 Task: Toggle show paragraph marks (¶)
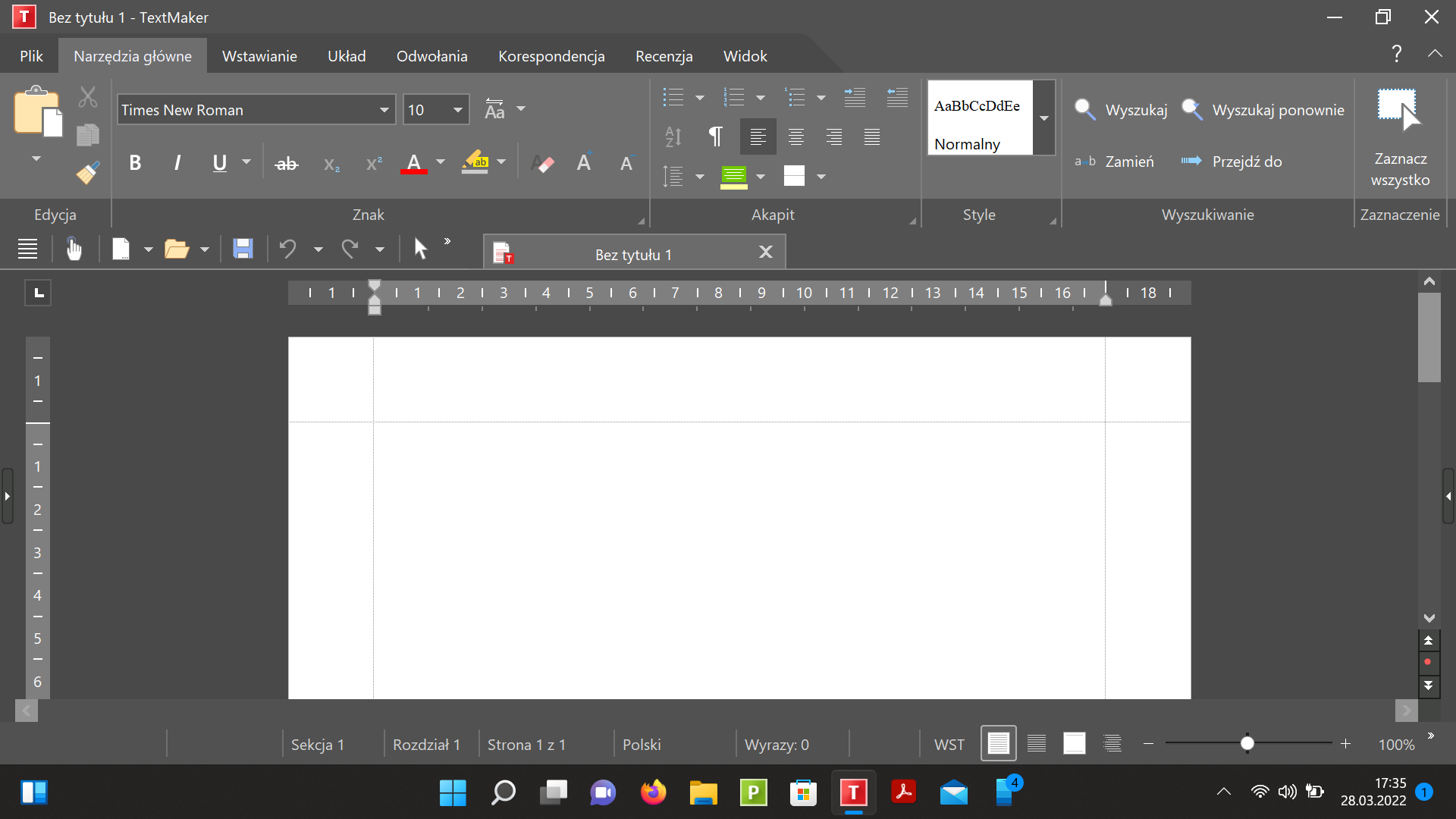pos(715,136)
